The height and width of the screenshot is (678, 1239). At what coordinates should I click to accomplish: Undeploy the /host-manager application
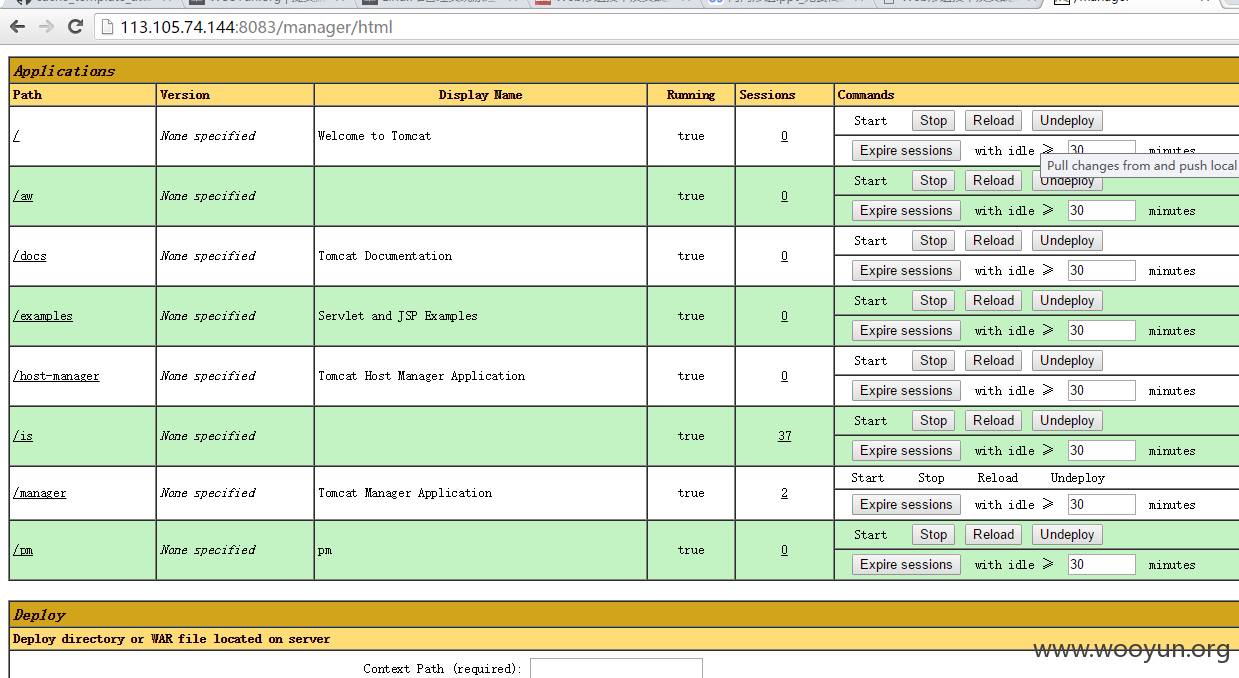click(x=1067, y=360)
